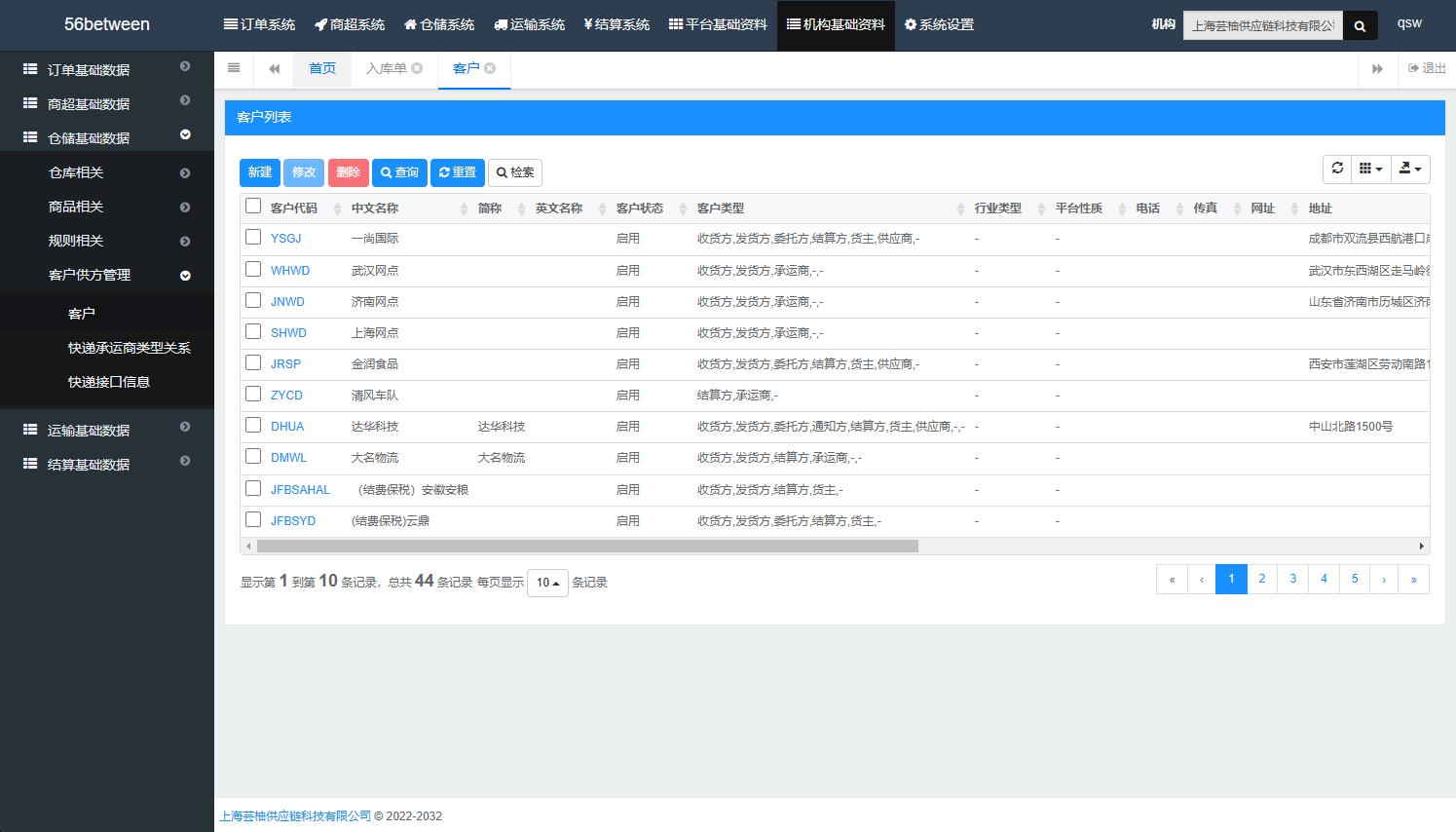This screenshot has height=832, width=1456.
Task: Click the horizontal scrollbar right arrow
Action: 1421,547
